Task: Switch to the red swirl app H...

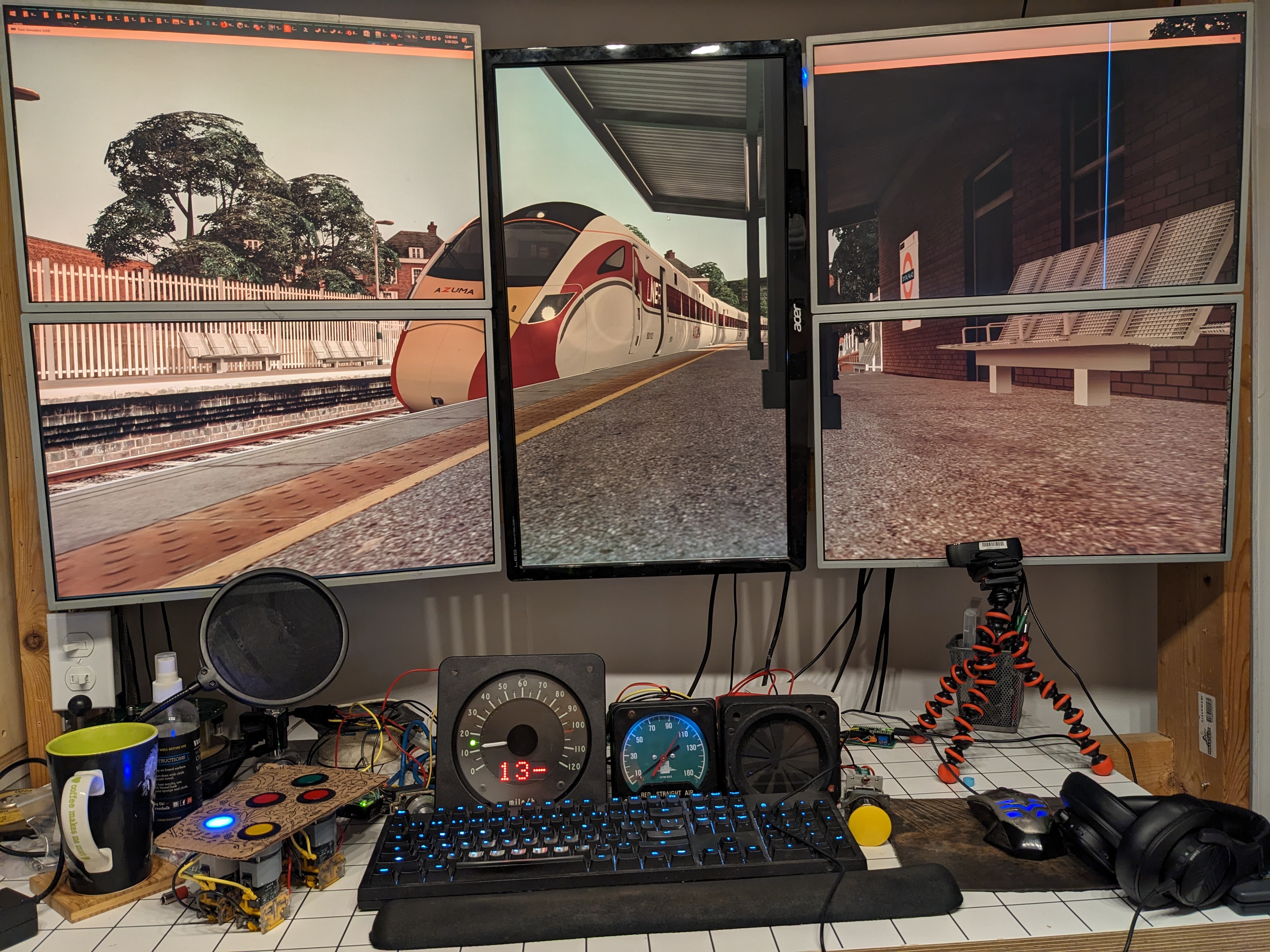Action: (x=228, y=25)
